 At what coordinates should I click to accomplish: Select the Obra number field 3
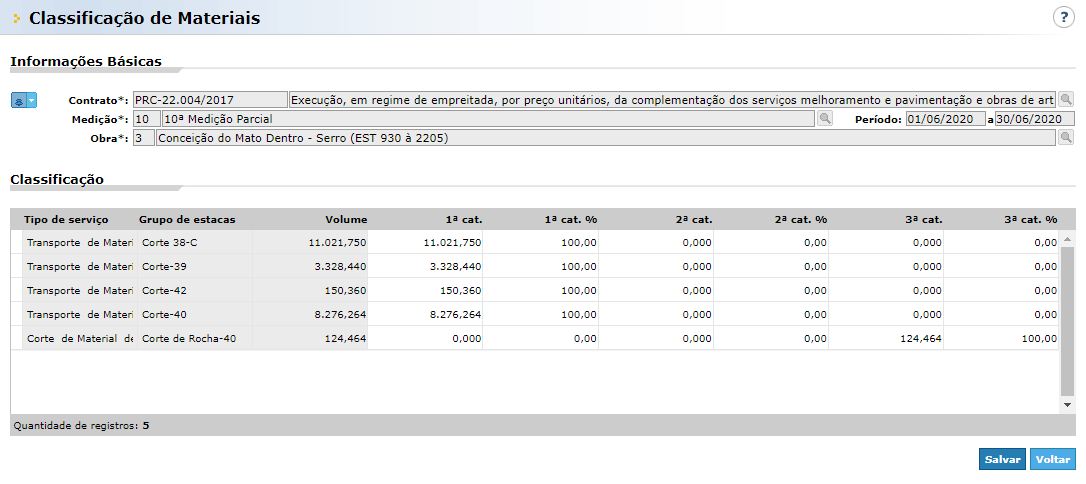[x=144, y=138]
